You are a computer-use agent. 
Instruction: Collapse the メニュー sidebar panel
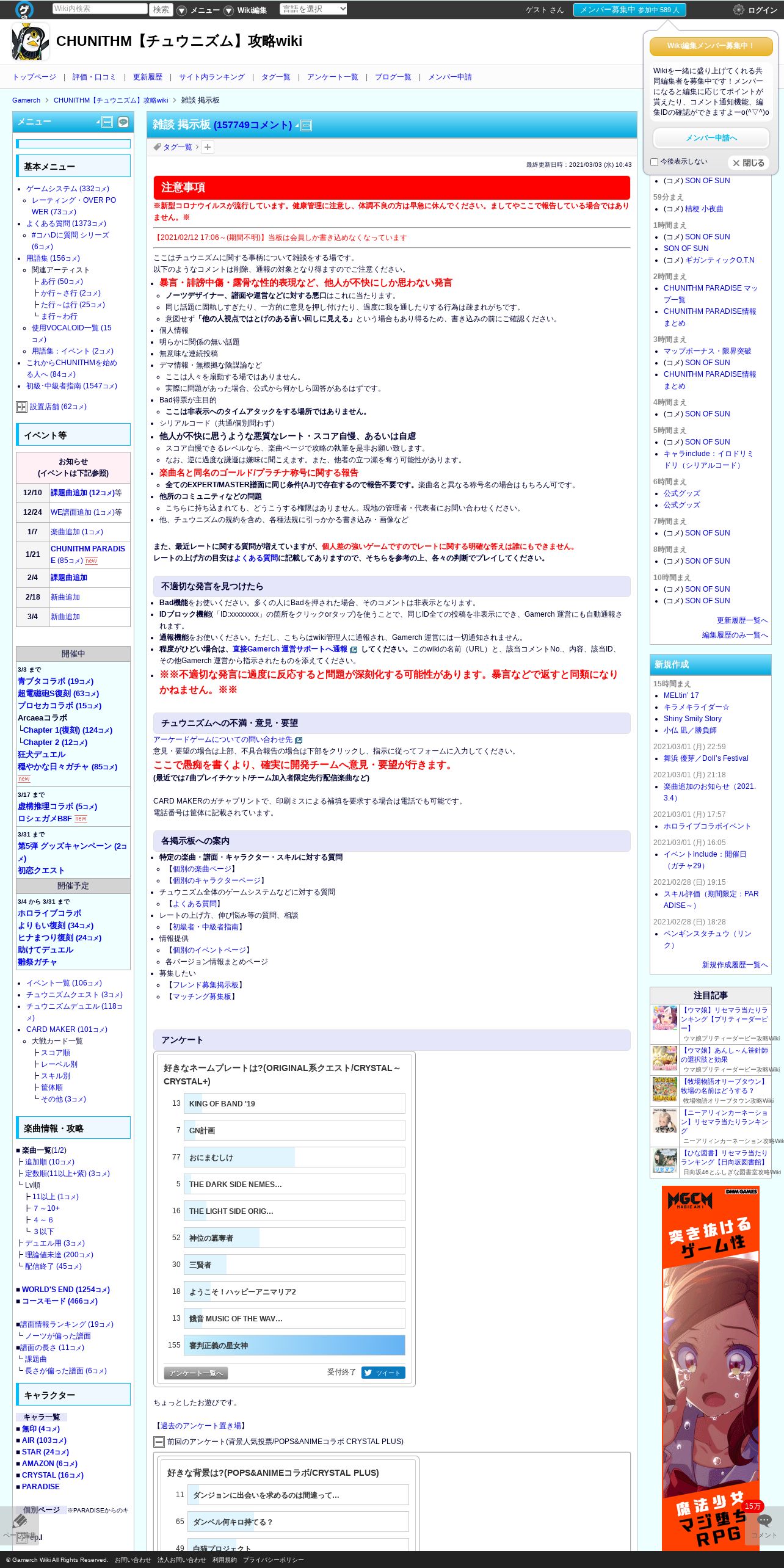pos(107,122)
